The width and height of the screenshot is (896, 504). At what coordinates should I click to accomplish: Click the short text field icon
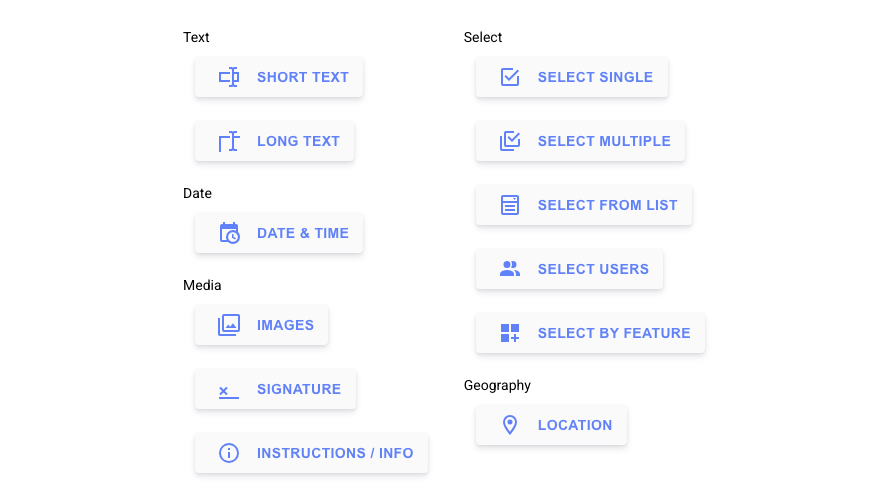pyautogui.click(x=229, y=77)
